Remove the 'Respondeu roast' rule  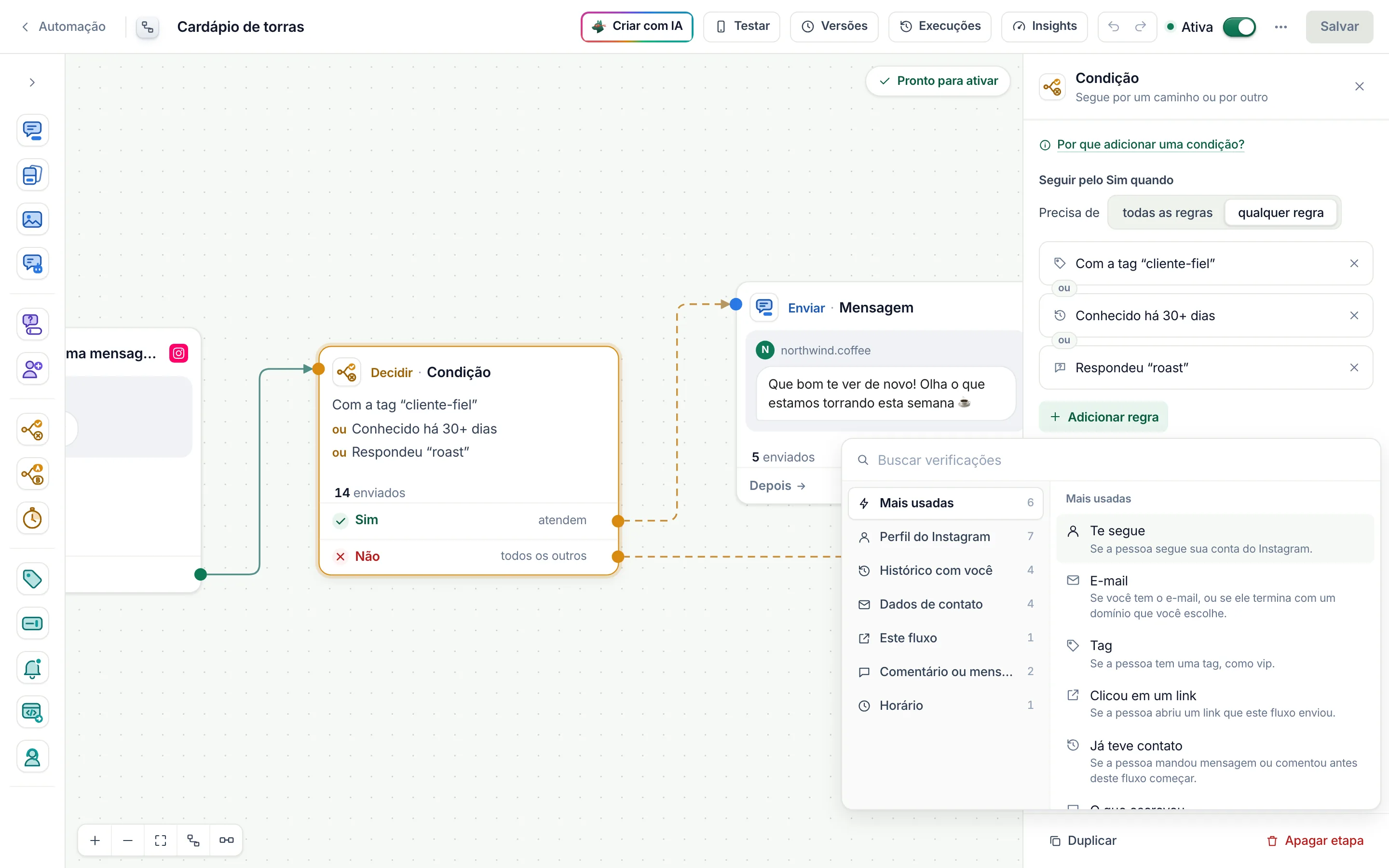pyautogui.click(x=1354, y=367)
